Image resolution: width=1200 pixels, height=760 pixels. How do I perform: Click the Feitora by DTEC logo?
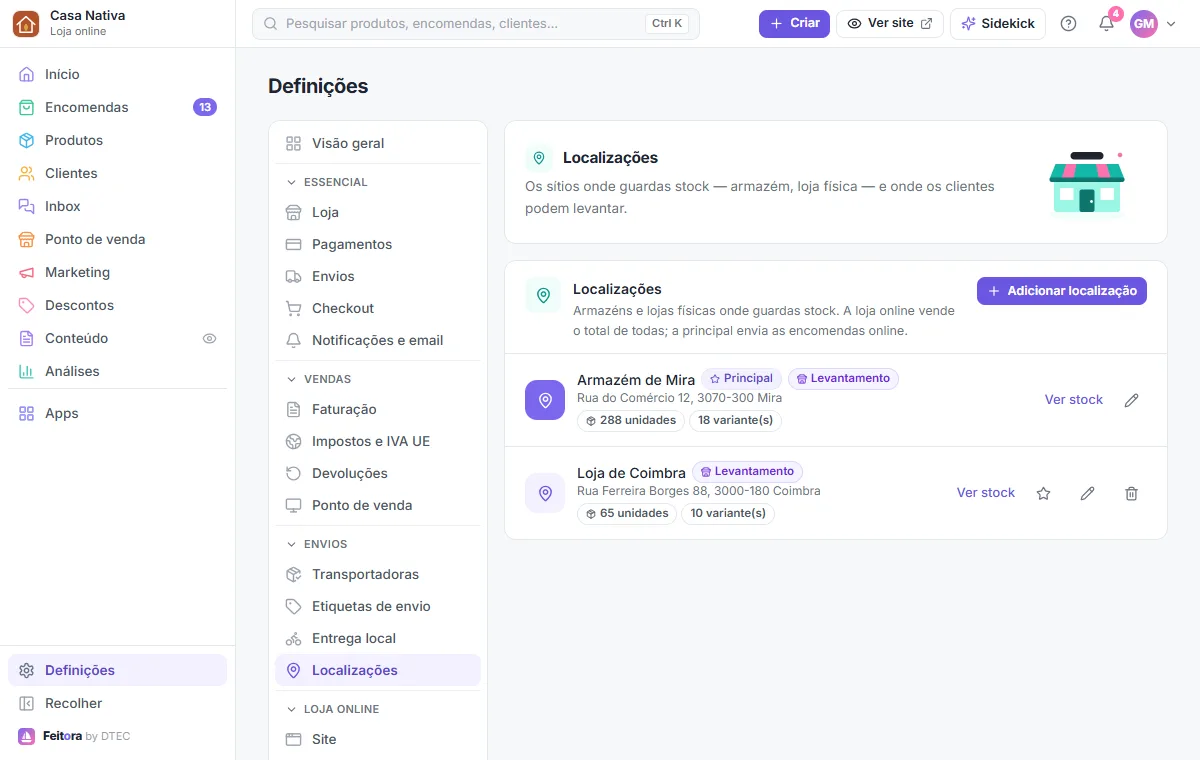coord(74,736)
